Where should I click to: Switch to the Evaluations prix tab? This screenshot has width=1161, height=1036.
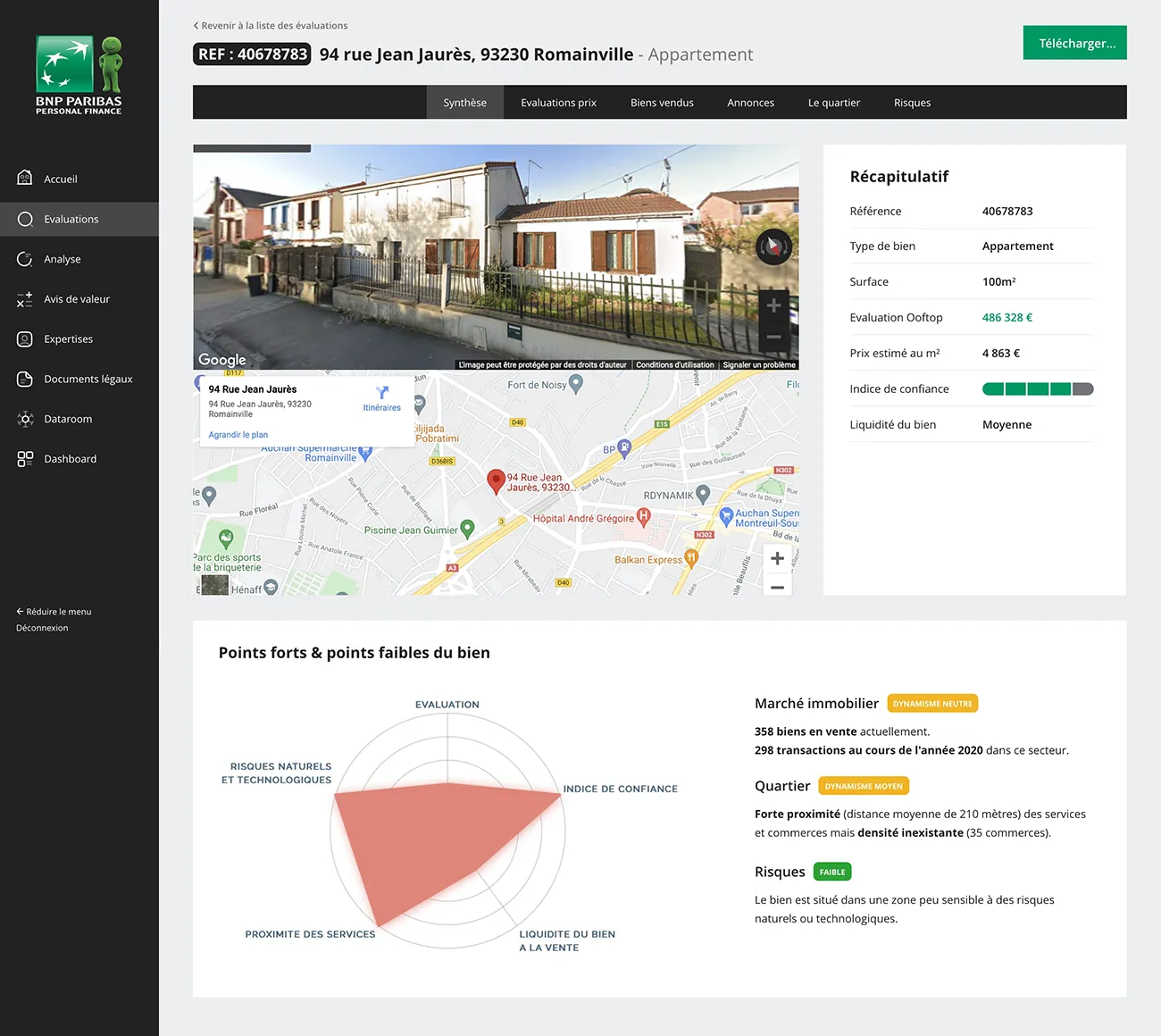(x=558, y=103)
